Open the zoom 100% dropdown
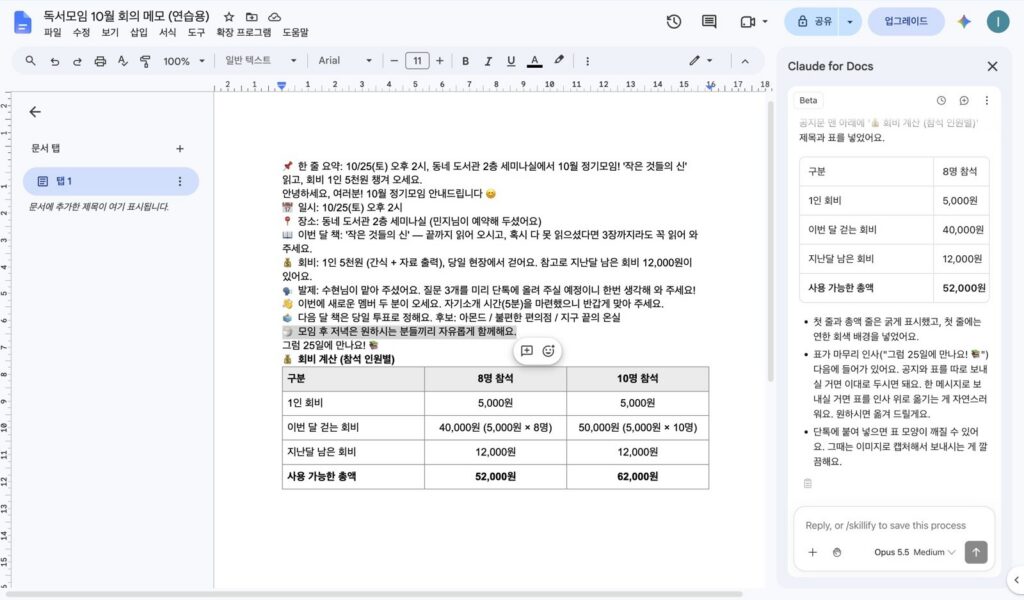This screenshot has width=1024, height=600. pos(184,61)
